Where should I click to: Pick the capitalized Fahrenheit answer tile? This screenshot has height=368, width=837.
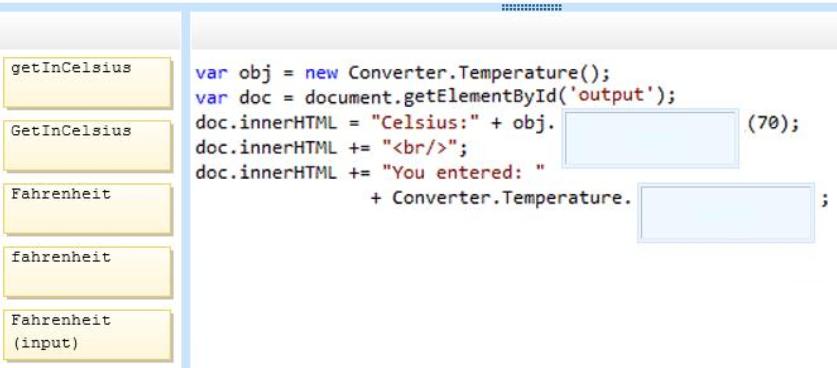coord(88,209)
